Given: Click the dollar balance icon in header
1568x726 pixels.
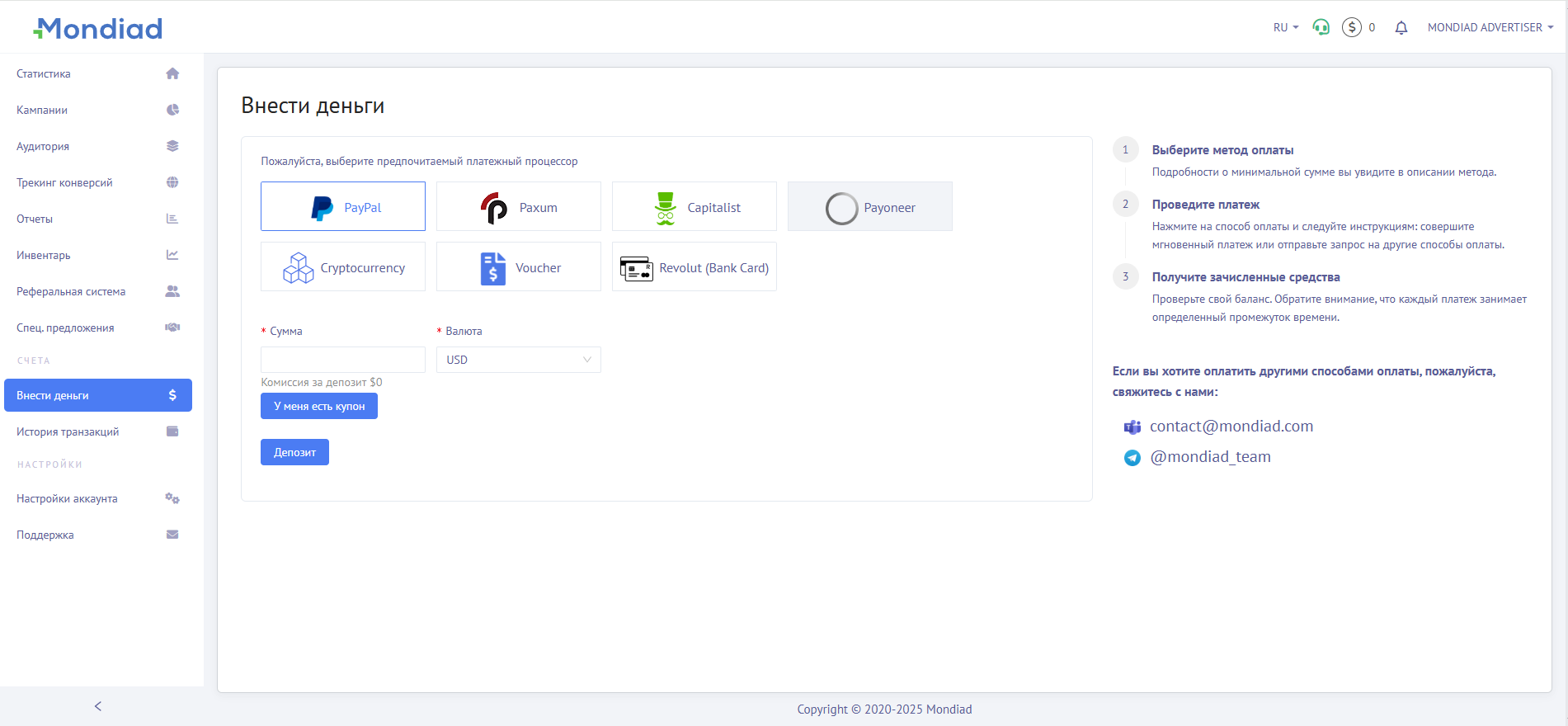Looking at the screenshot, I should tap(1351, 27).
